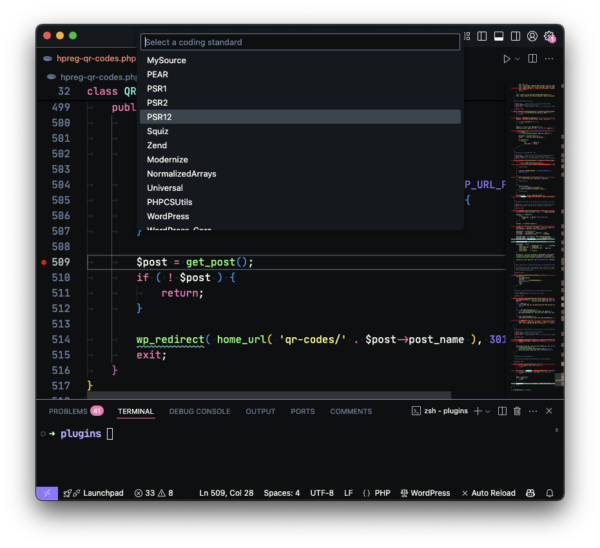Image resolution: width=600 pixels, height=548 pixels.
Task: Open new terminal with plus icon
Action: [x=478, y=411]
